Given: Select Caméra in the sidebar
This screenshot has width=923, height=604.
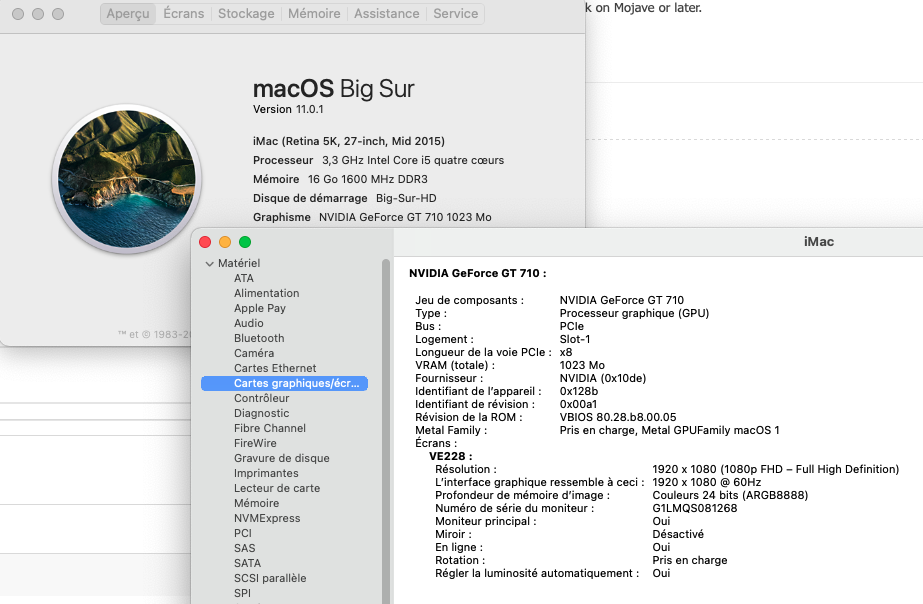Looking at the screenshot, I should 254,353.
